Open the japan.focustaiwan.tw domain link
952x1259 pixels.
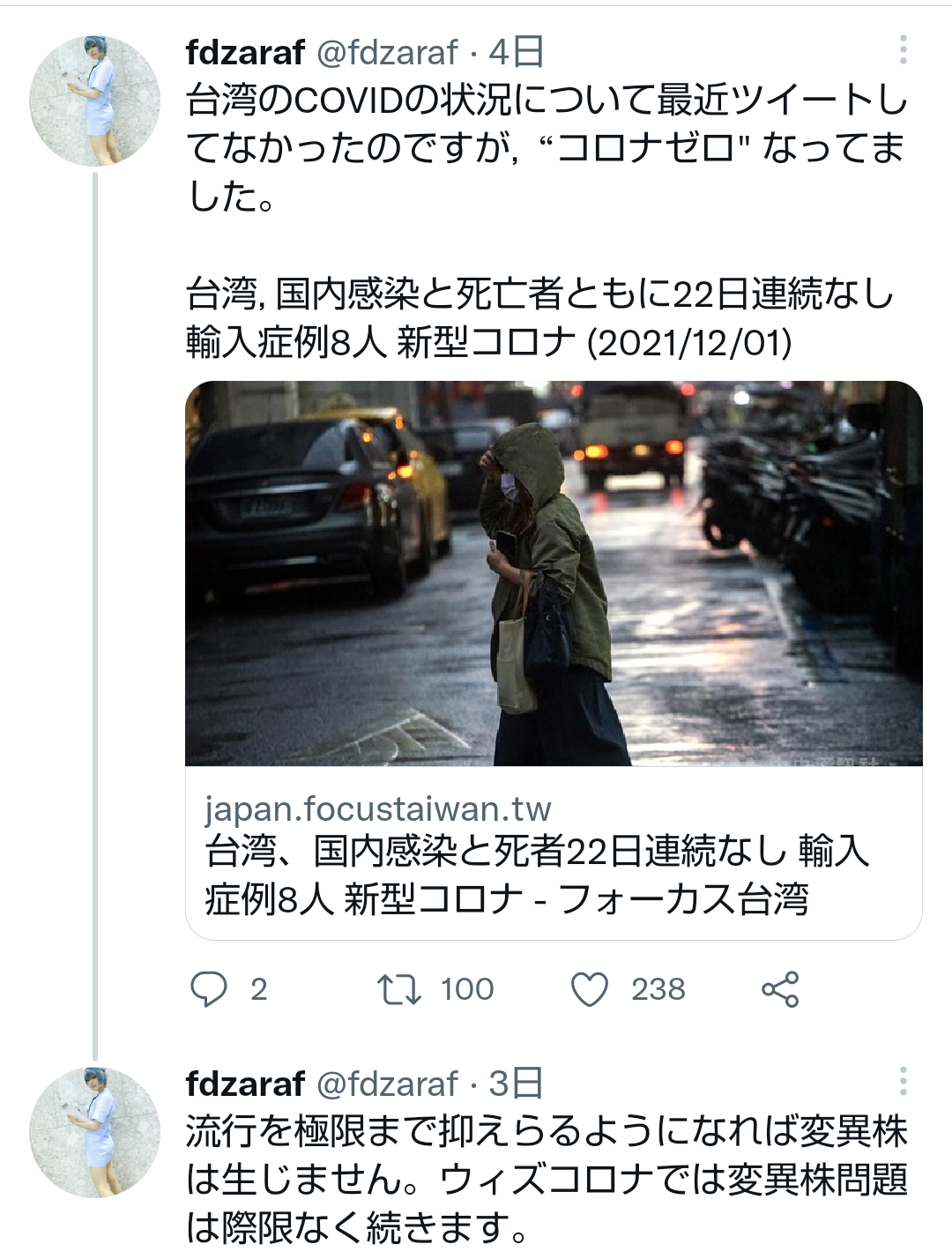(377, 808)
